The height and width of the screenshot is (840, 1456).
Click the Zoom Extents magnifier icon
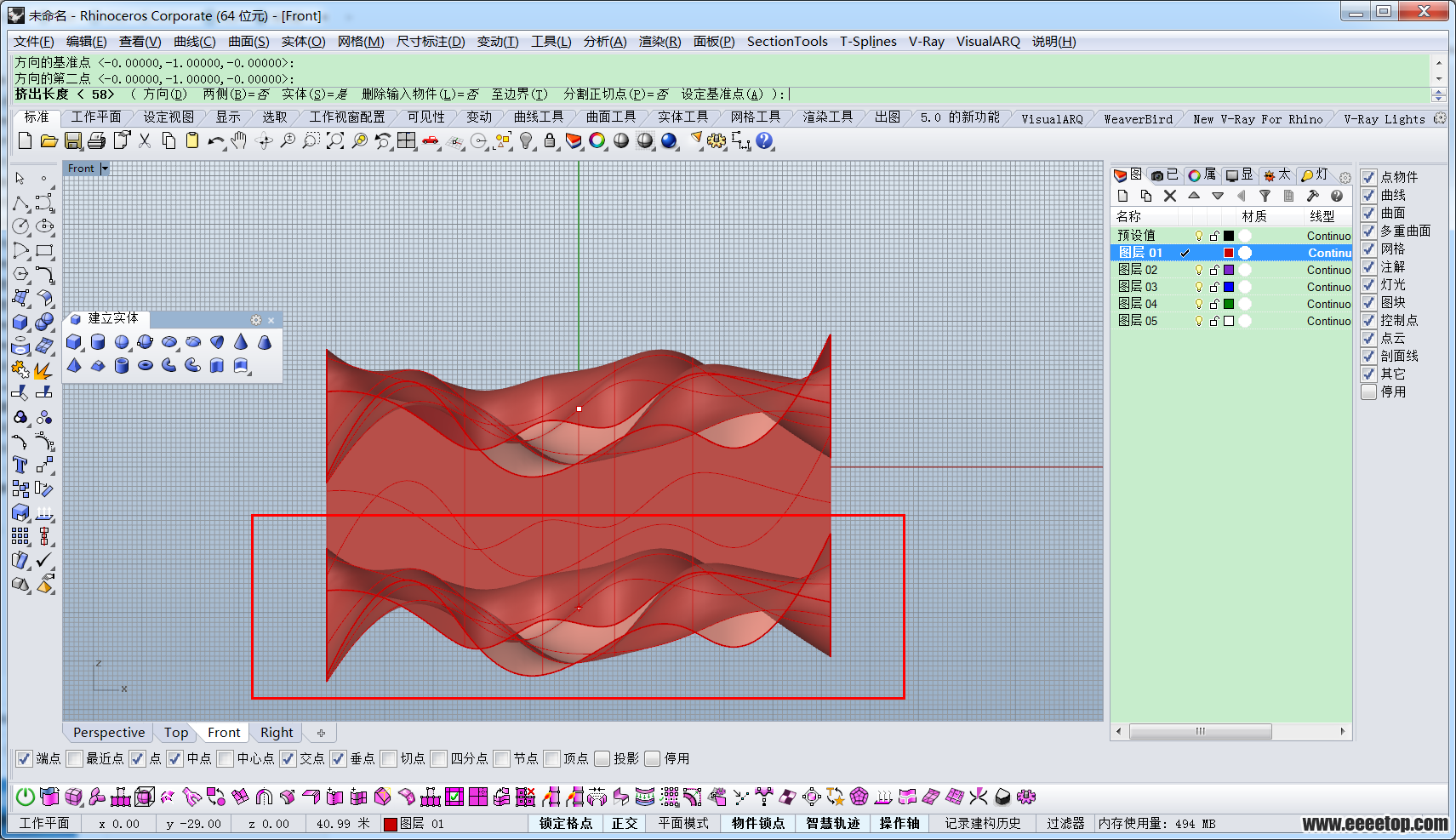pos(335,141)
